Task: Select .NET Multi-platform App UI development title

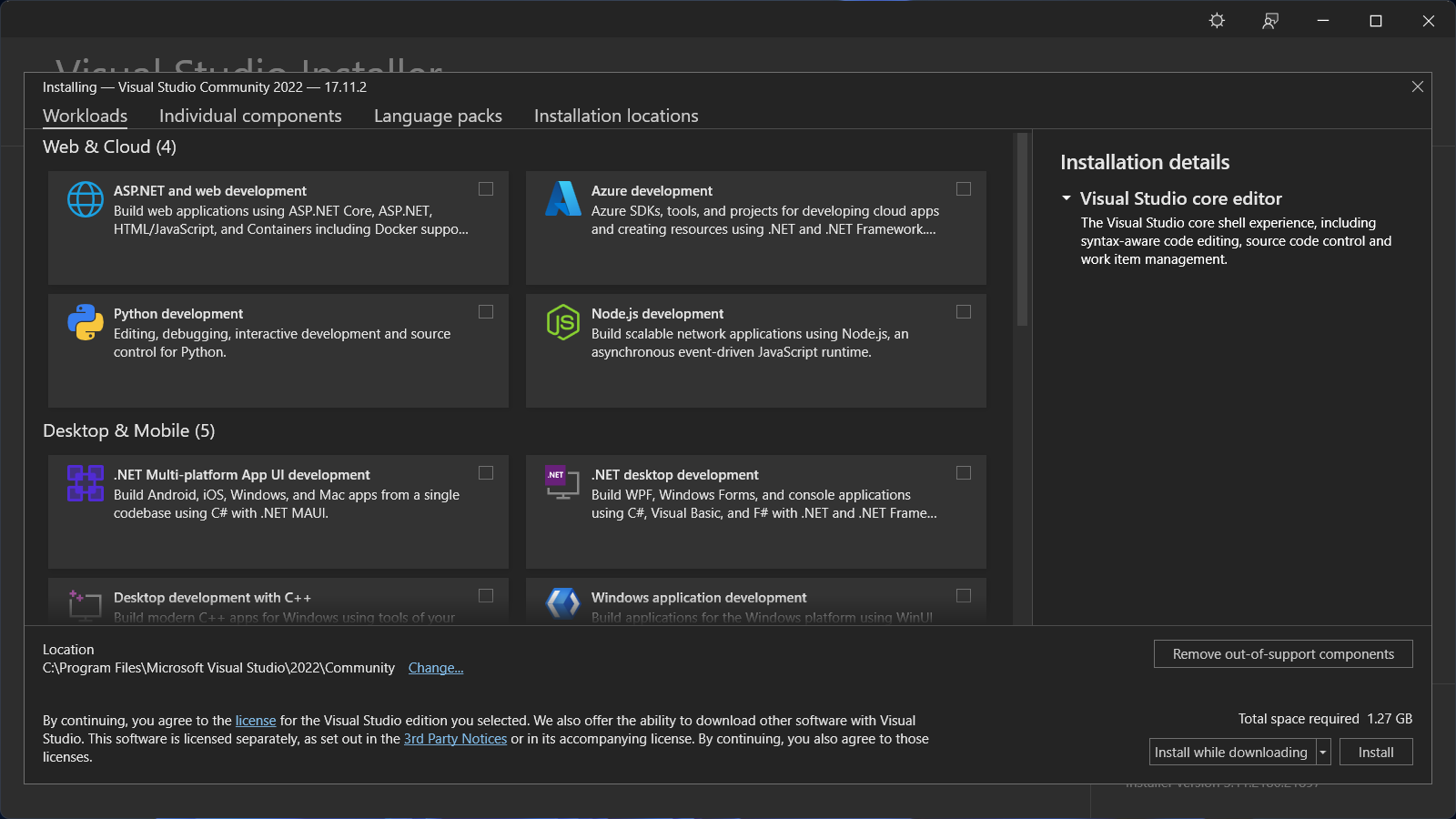Action: (x=242, y=475)
